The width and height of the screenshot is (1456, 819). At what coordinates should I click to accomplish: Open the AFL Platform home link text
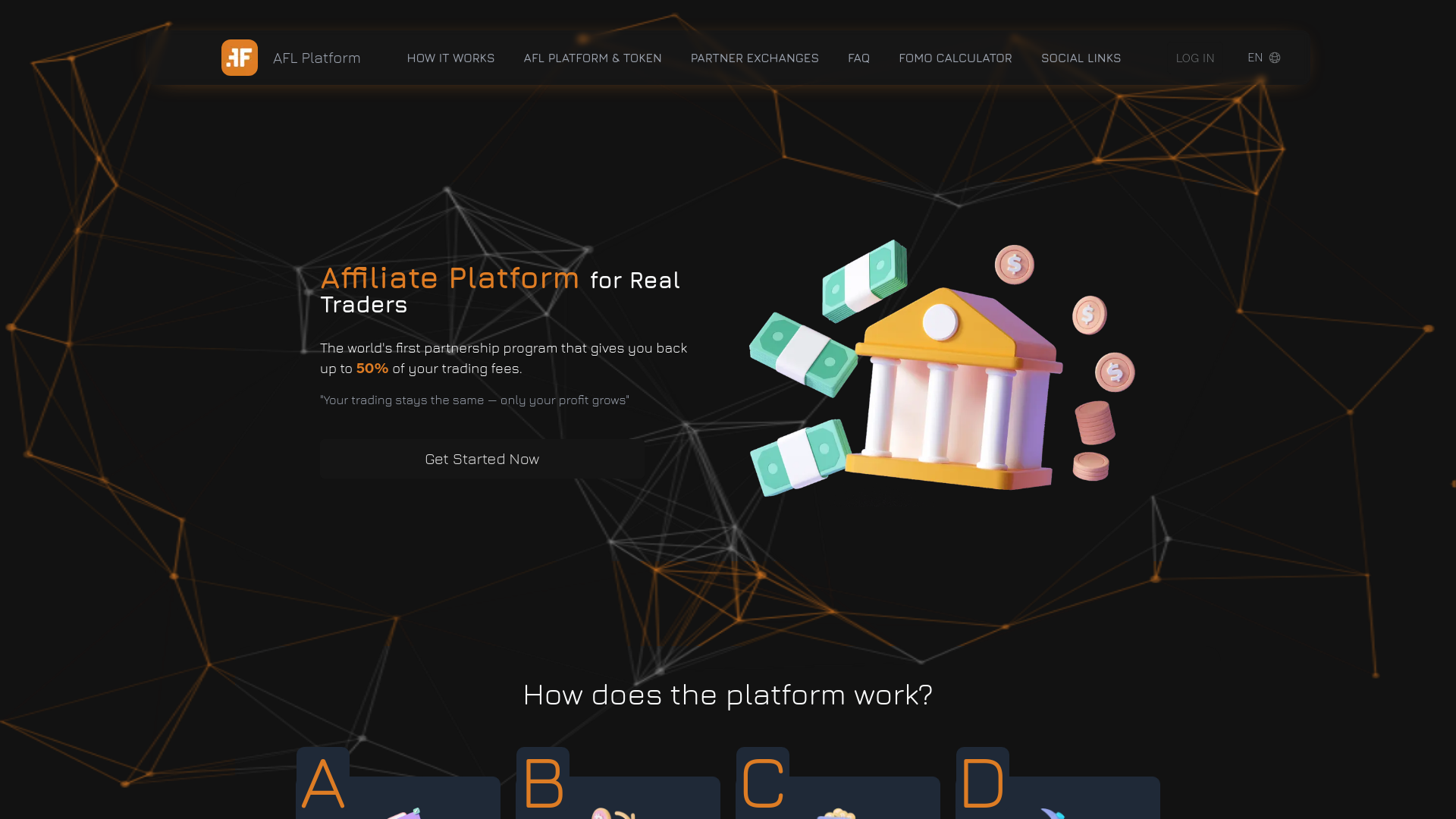[316, 58]
